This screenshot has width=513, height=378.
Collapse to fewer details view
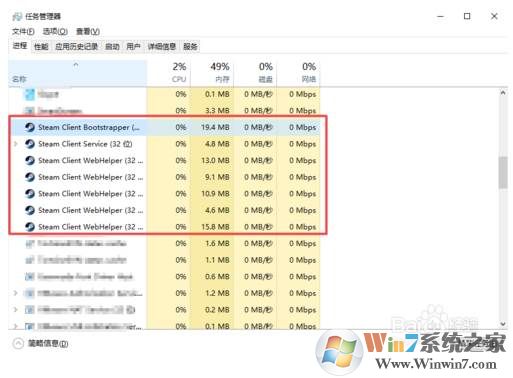(40, 343)
